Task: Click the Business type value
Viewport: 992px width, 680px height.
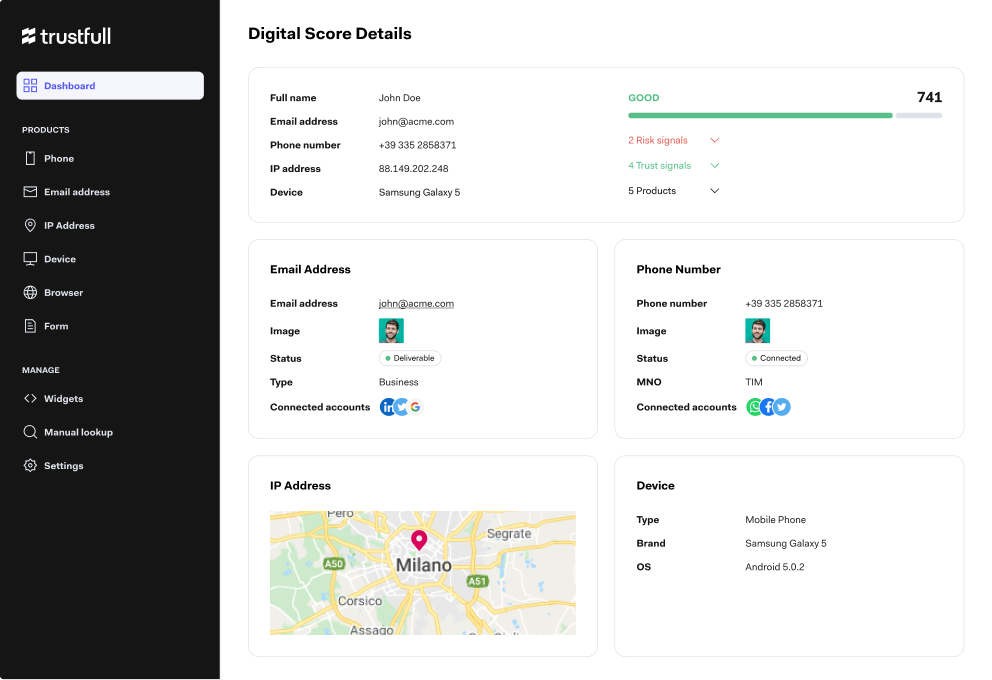Action: click(399, 382)
